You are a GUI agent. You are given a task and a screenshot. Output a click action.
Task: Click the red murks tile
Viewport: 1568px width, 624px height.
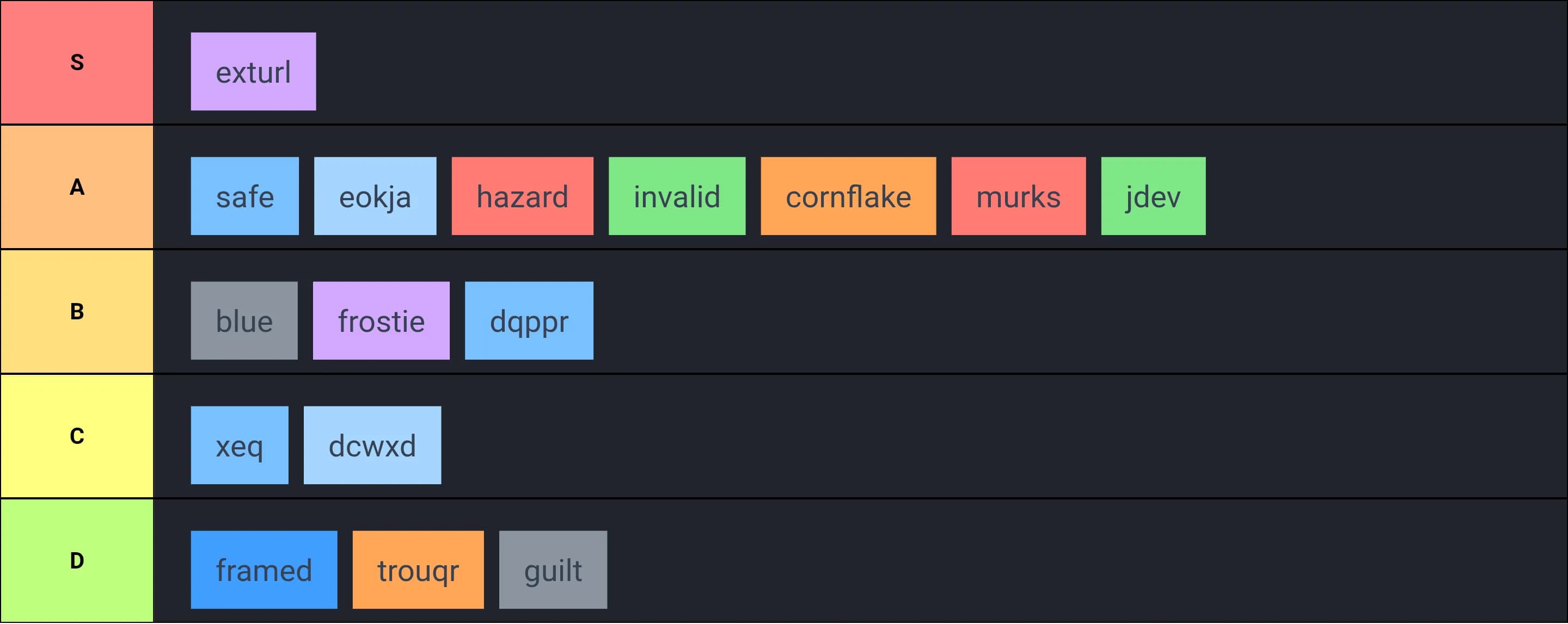click(x=1018, y=196)
